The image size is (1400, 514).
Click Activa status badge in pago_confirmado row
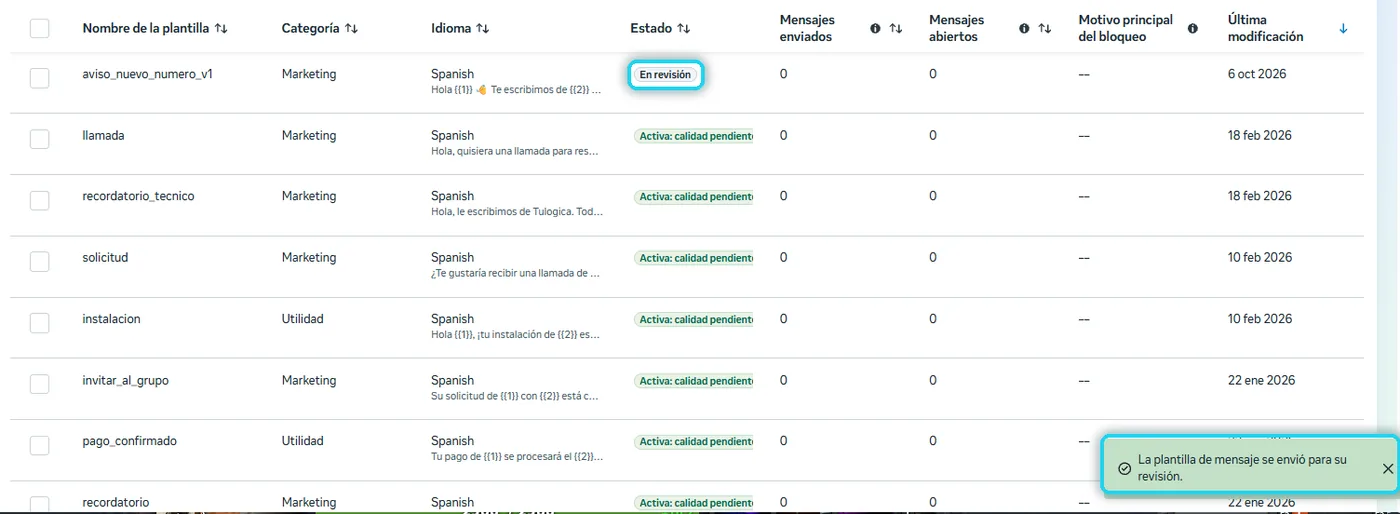693,442
